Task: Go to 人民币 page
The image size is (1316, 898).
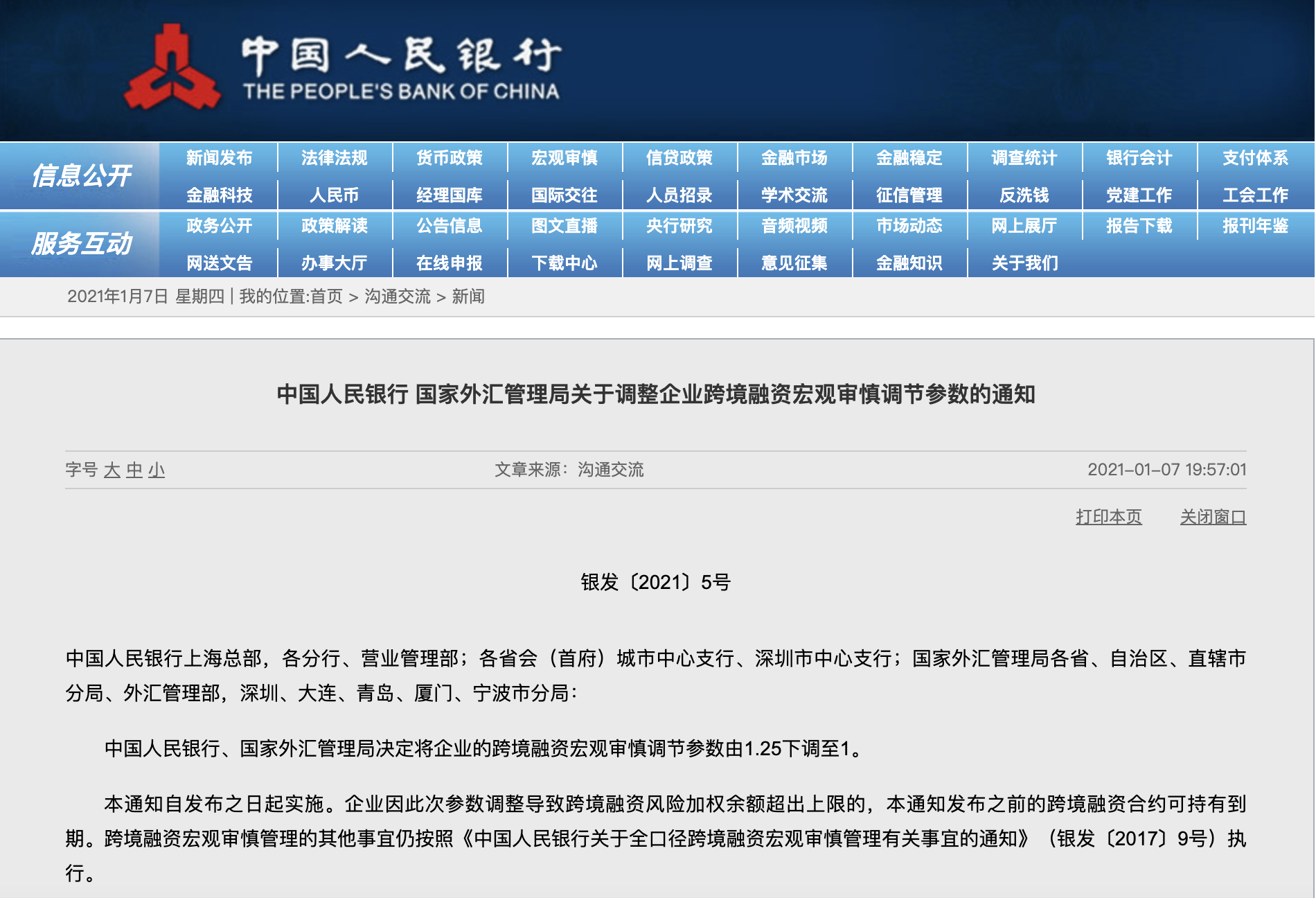Action: 334,195
